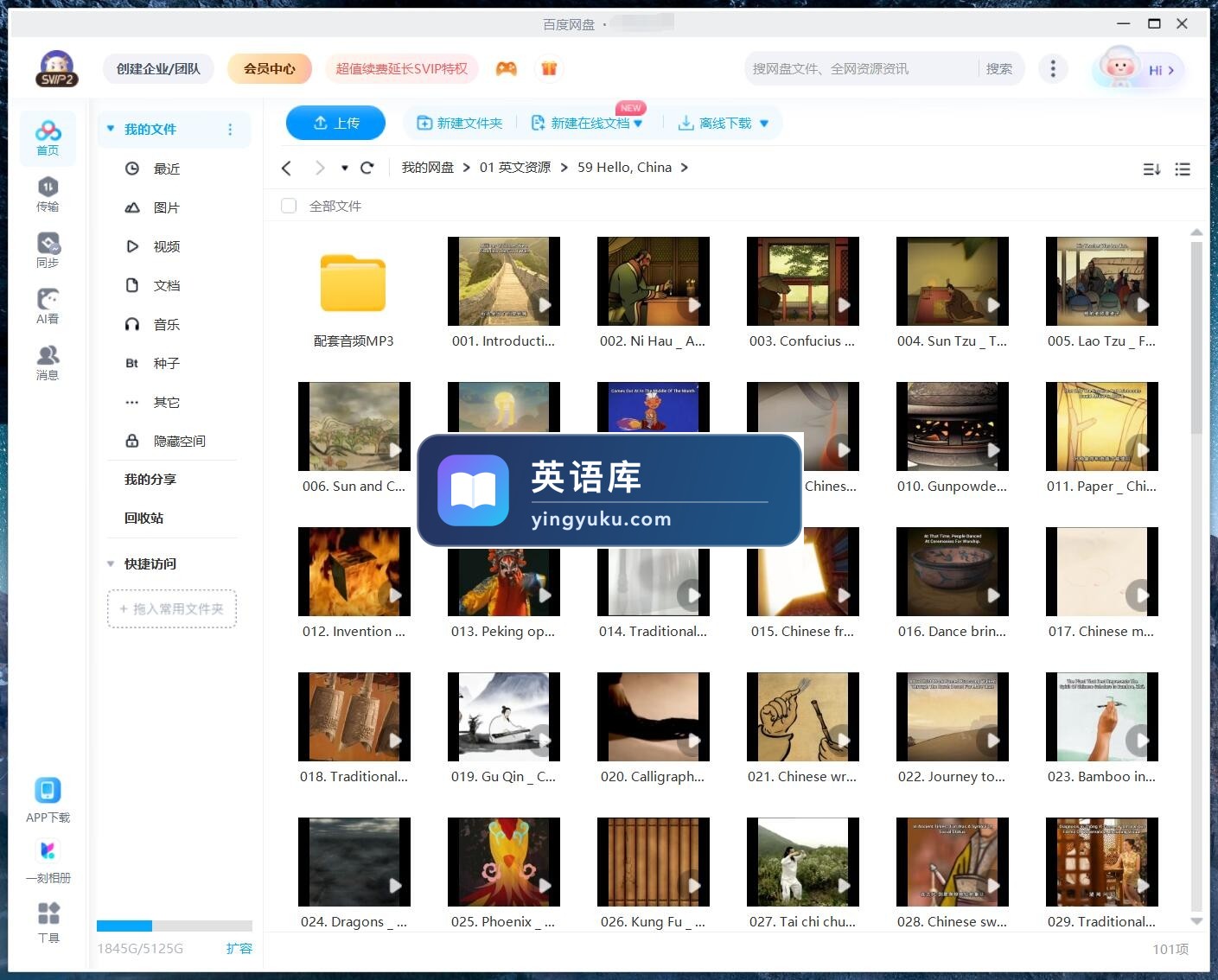Focus the 搜网盘文件 search field
The width and height of the screenshot is (1218, 980).
coord(862,68)
